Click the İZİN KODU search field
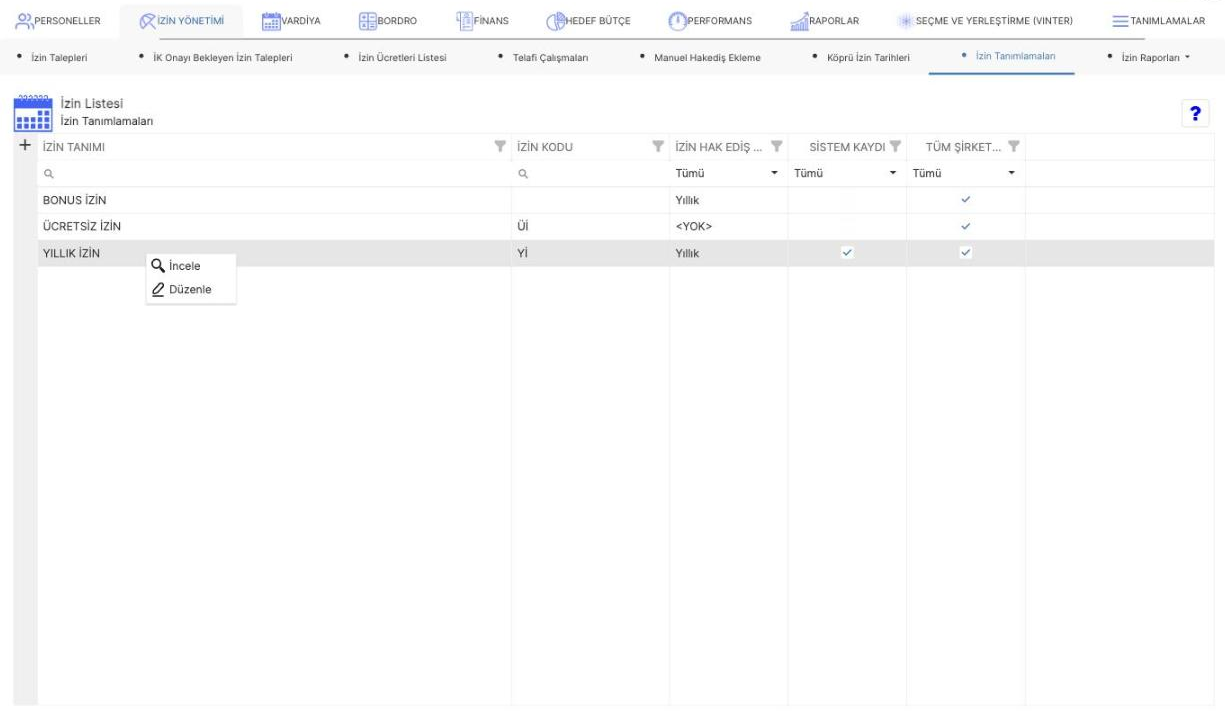1225x715 pixels. (590, 173)
